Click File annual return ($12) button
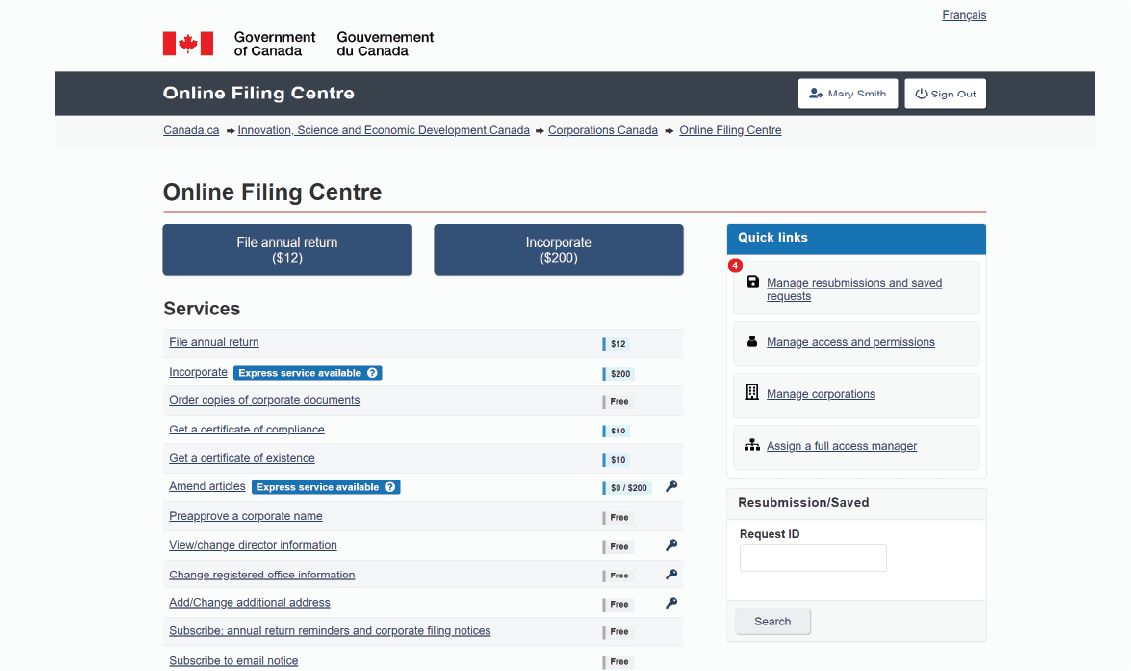Viewport: 1131px width, 671px height. 287,249
